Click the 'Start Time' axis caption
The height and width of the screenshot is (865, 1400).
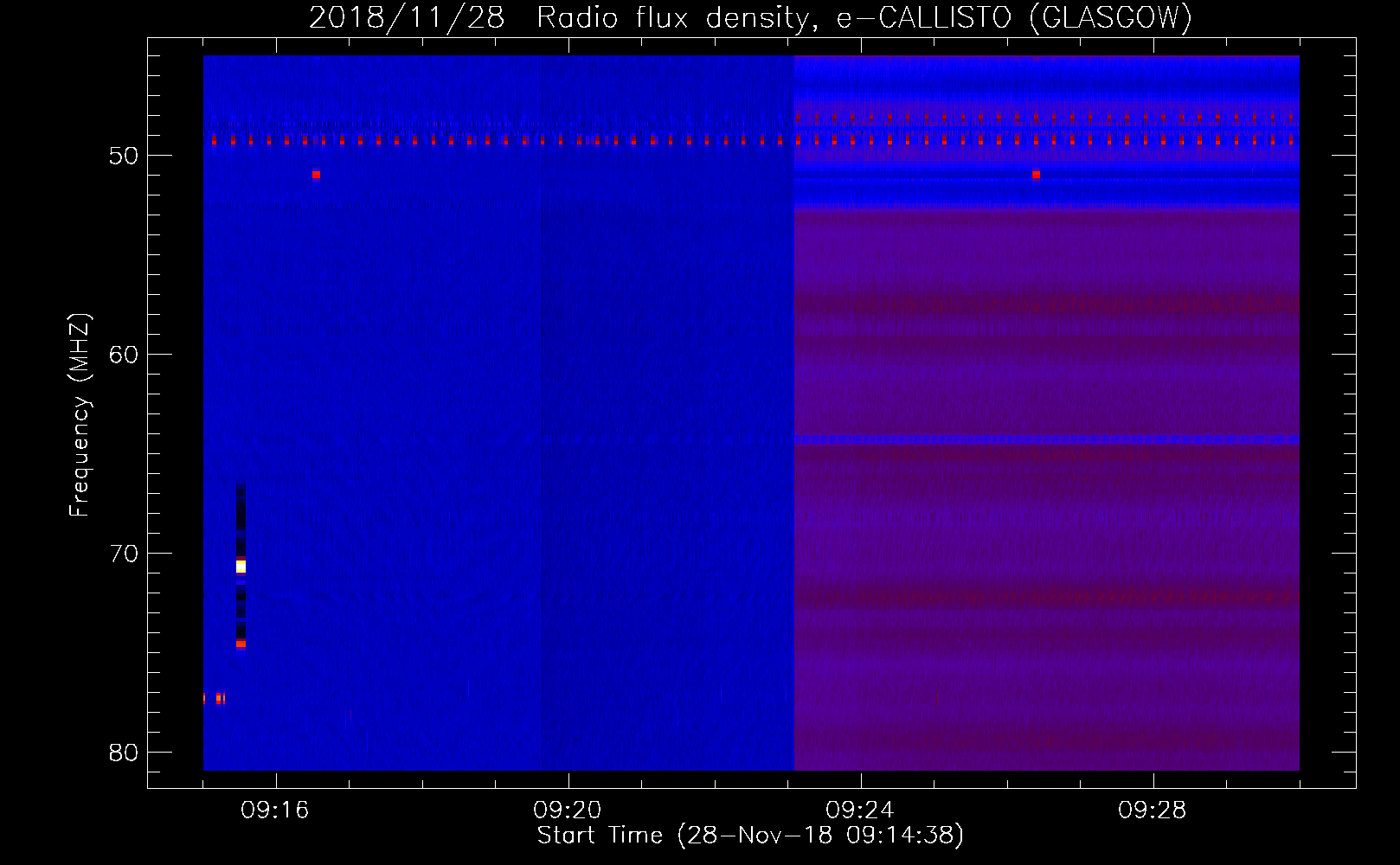click(750, 836)
